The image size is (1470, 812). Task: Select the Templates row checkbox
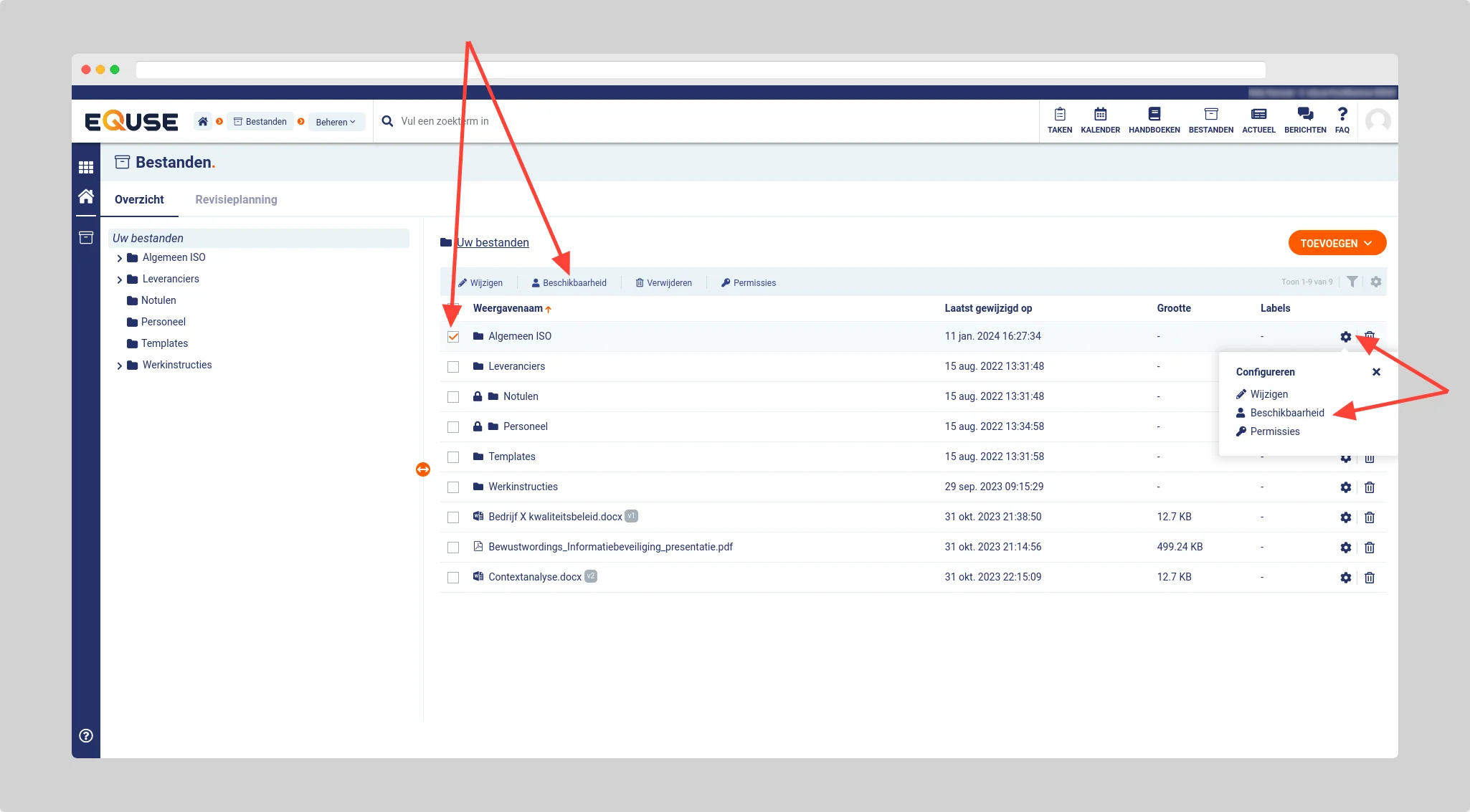pos(453,457)
